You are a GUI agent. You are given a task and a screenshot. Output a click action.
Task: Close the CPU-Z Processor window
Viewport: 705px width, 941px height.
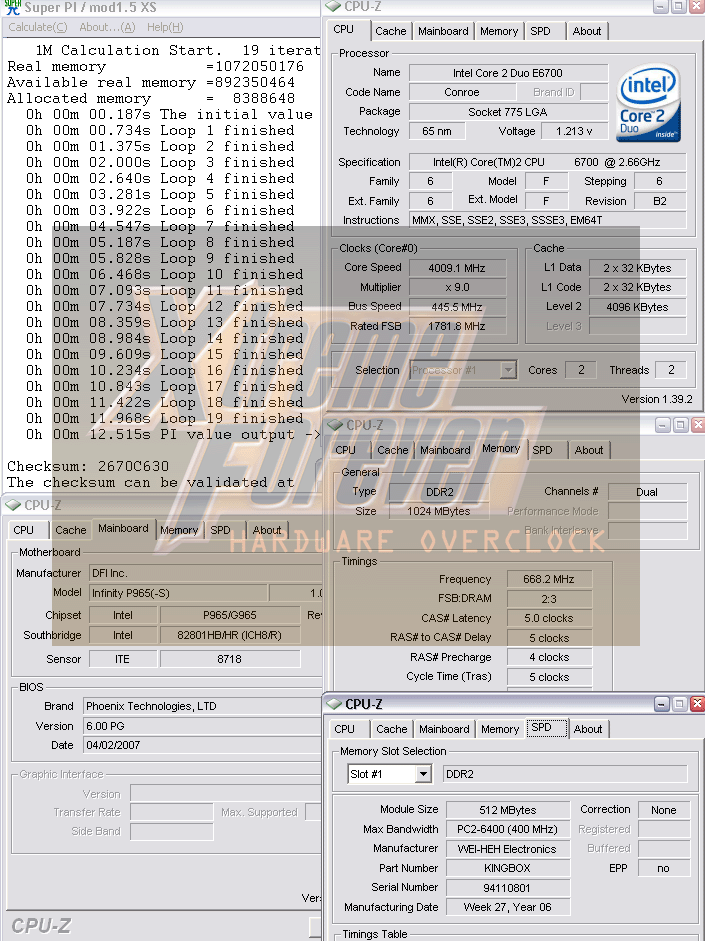pyautogui.click(x=695, y=7)
